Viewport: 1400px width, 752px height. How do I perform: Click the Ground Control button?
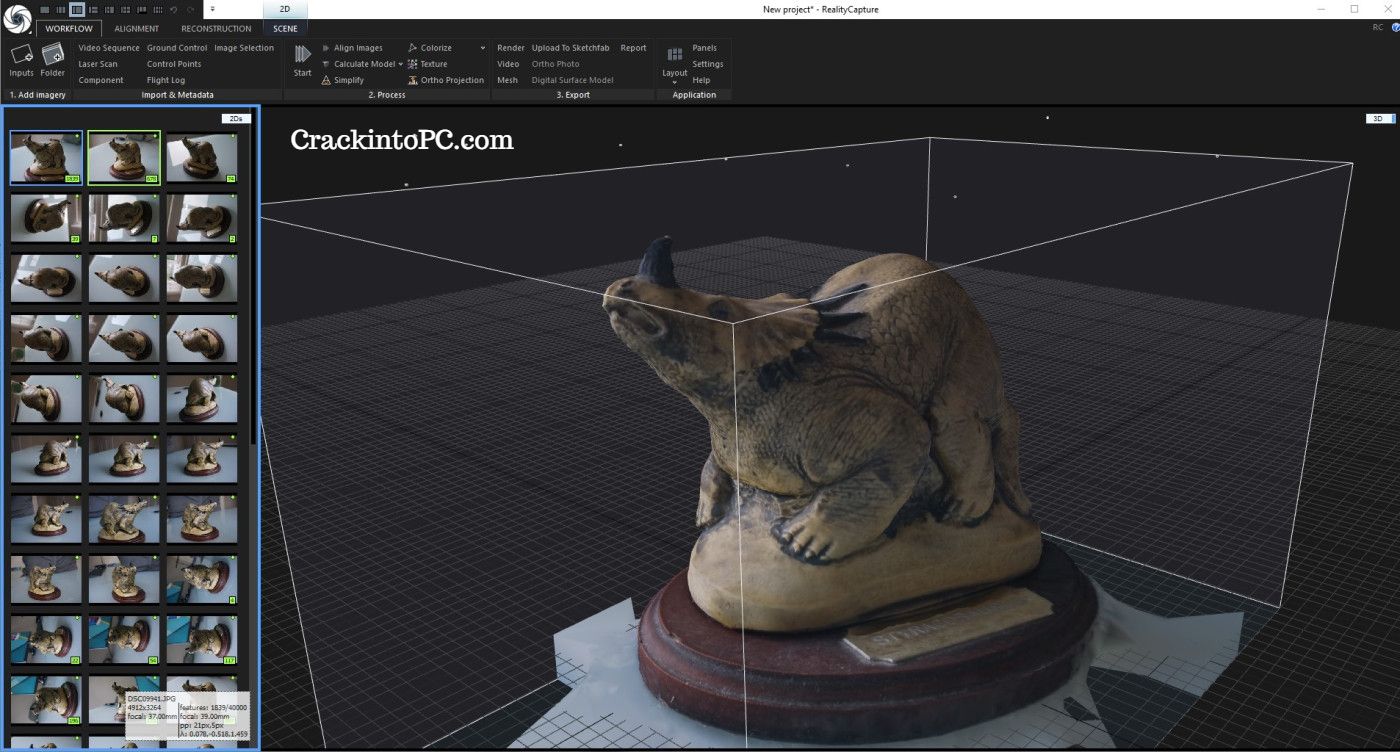pyautogui.click(x=177, y=48)
